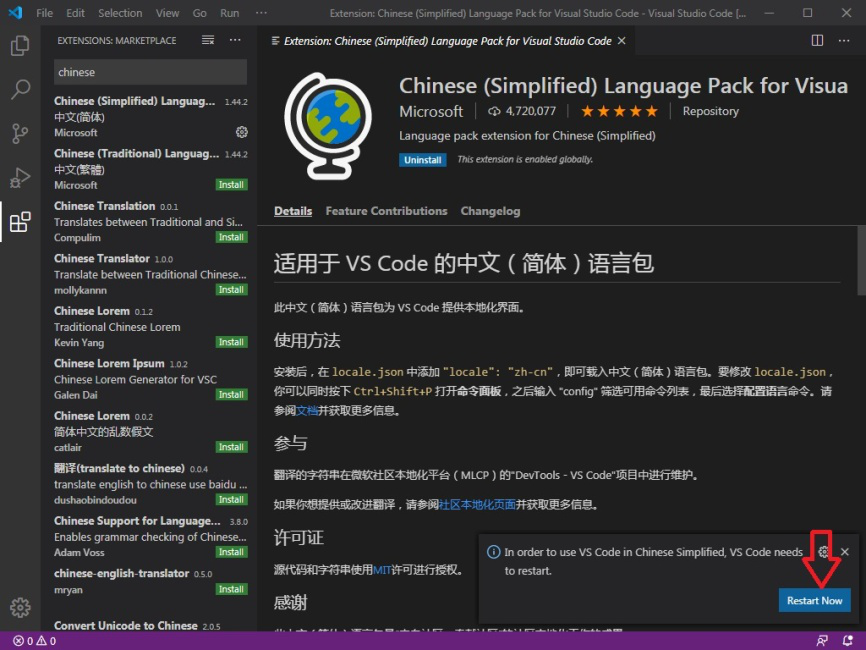The image size is (866, 650).
Task: Switch to the Changelog tab
Action: tap(490, 211)
